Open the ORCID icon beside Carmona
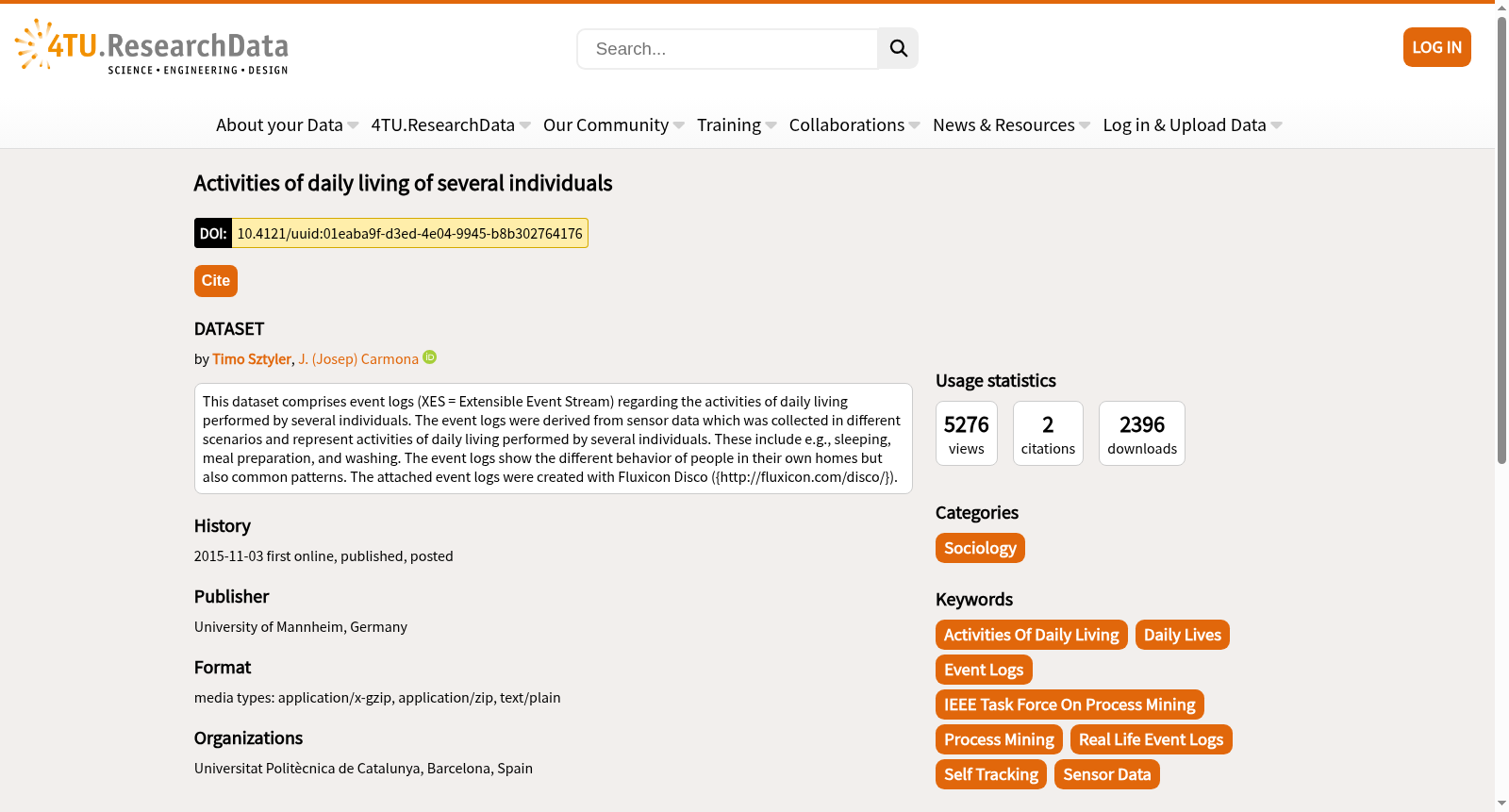Image resolution: width=1509 pixels, height=812 pixels. tap(430, 357)
